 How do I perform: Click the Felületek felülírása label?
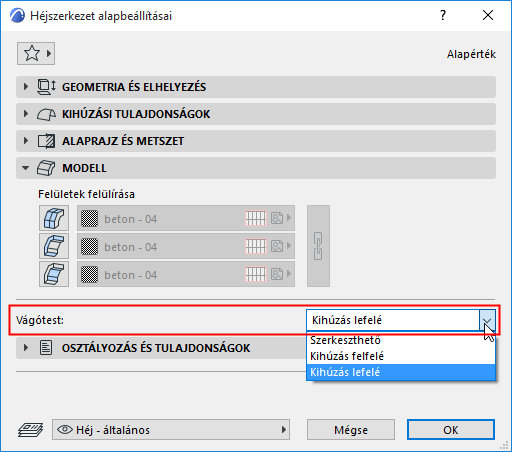pos(86,194)
